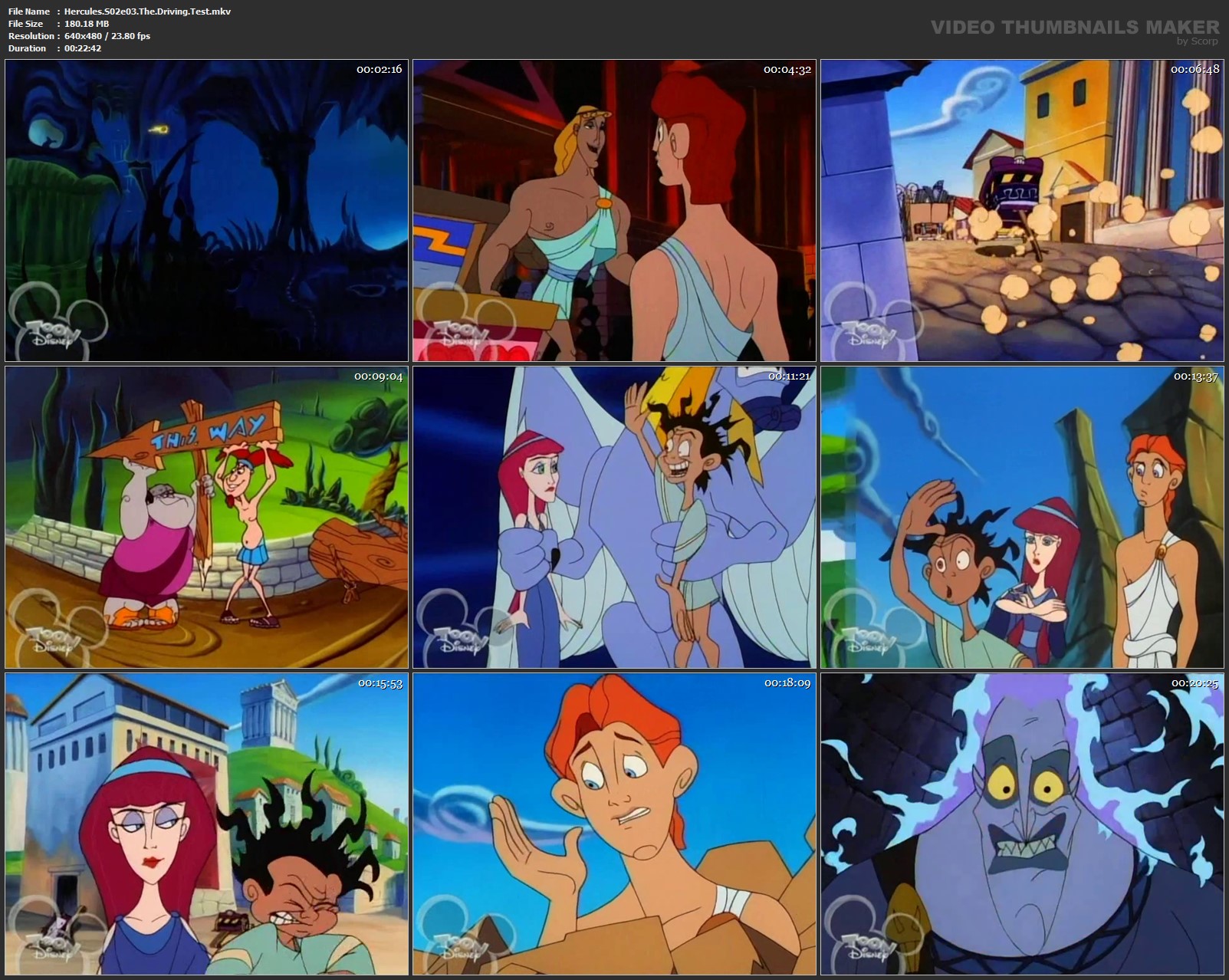1229x980 pixels.
Task: Select file name Hercules.S02e03.The.Driving.Test.mkv
Action: [147, 12]
